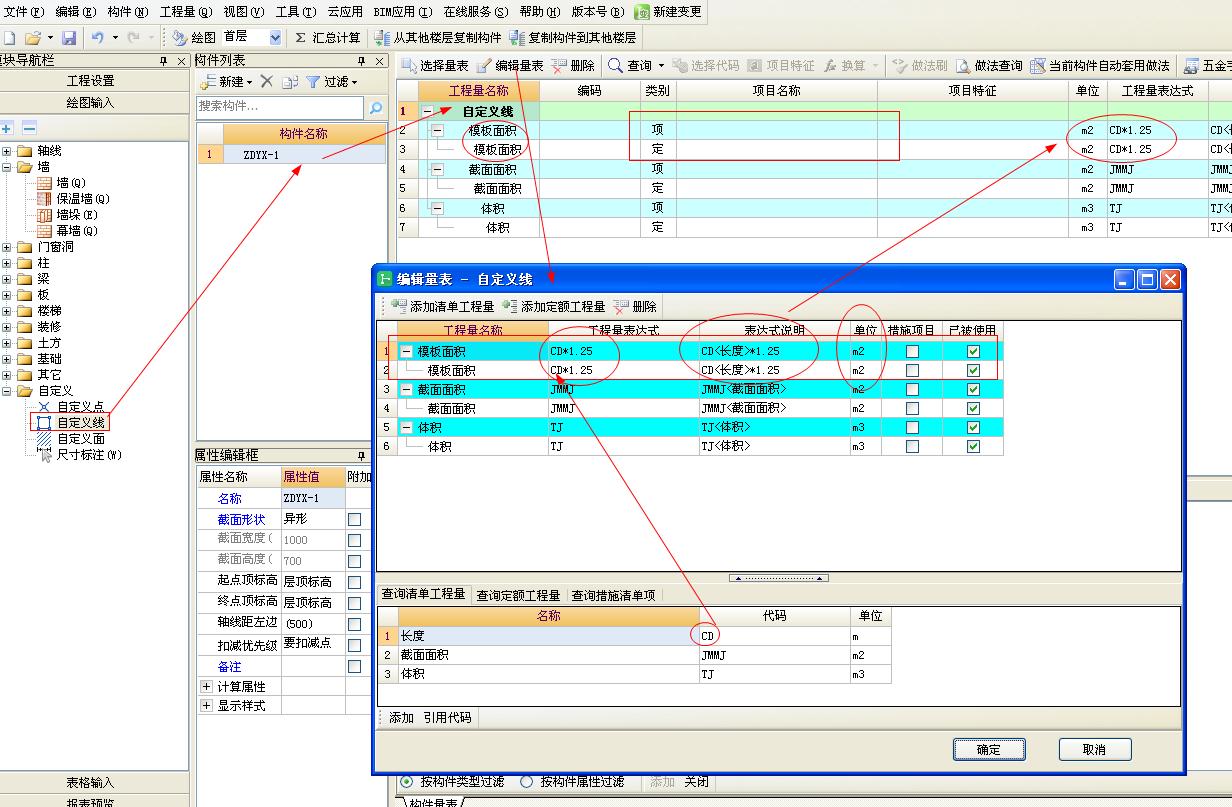Run 汇总计算 summary calculation
The image size is (1232, 807).
327,38
